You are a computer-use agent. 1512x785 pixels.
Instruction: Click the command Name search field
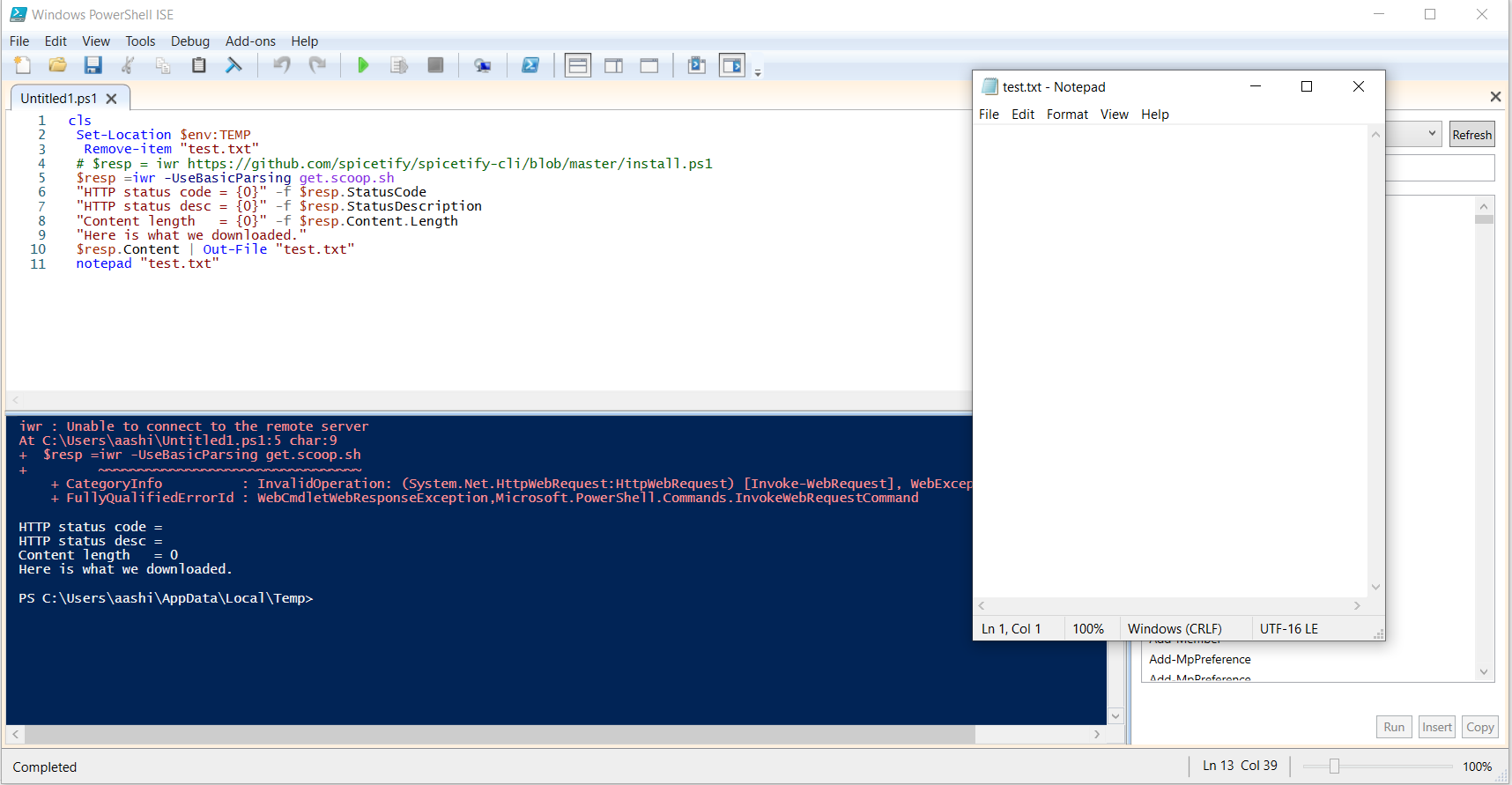tap(1440, 168)
